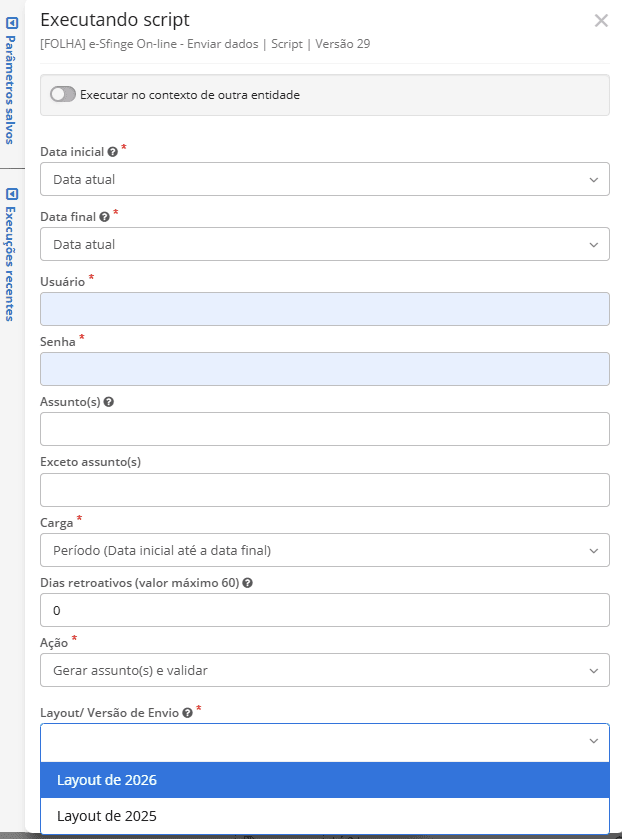Viewport: 622px width, 839px height.
Task: Click the Usuário input field
Action: coord(324,309)
